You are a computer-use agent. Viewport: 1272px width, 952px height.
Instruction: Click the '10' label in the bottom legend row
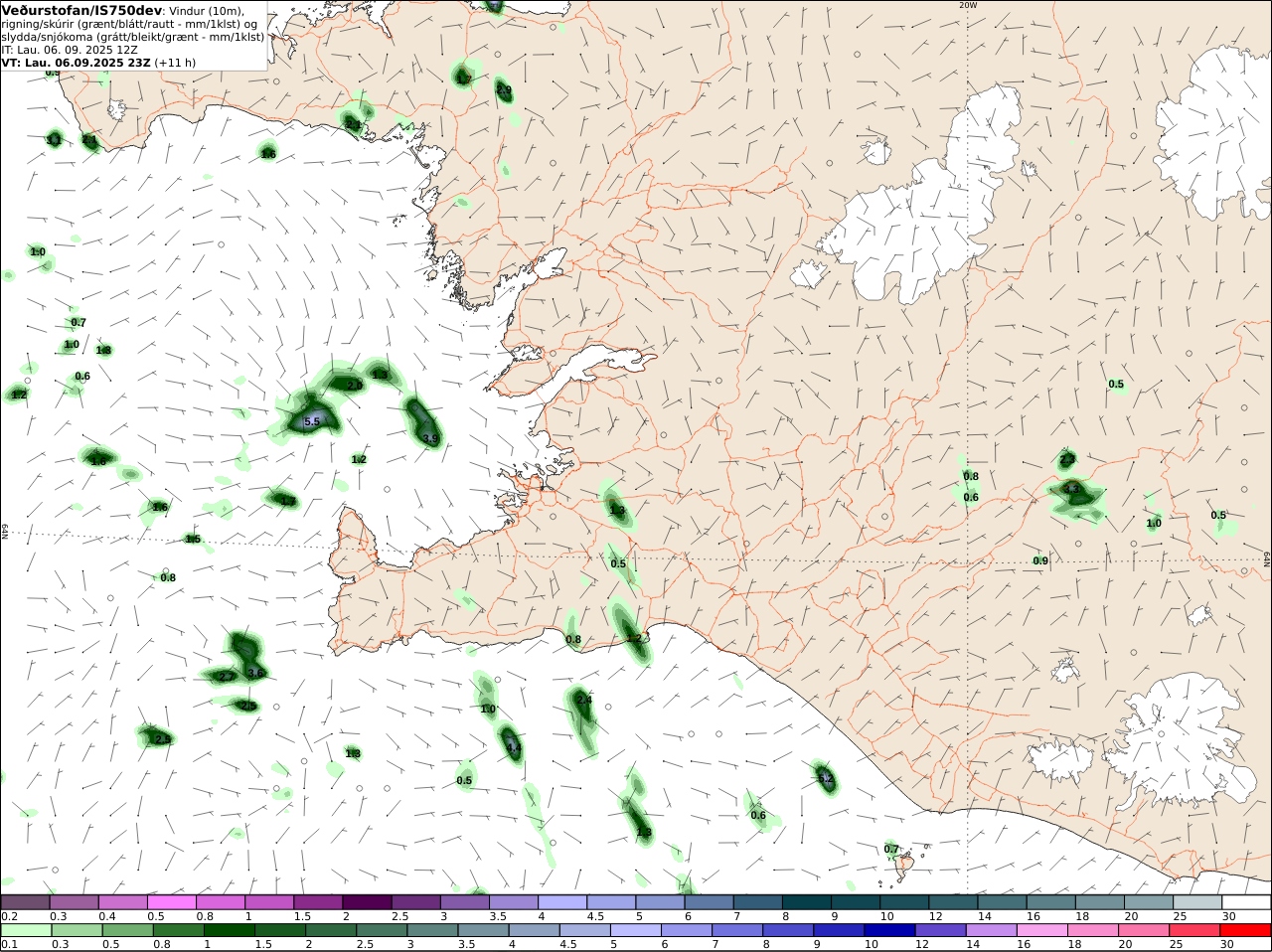coord(872,944)
